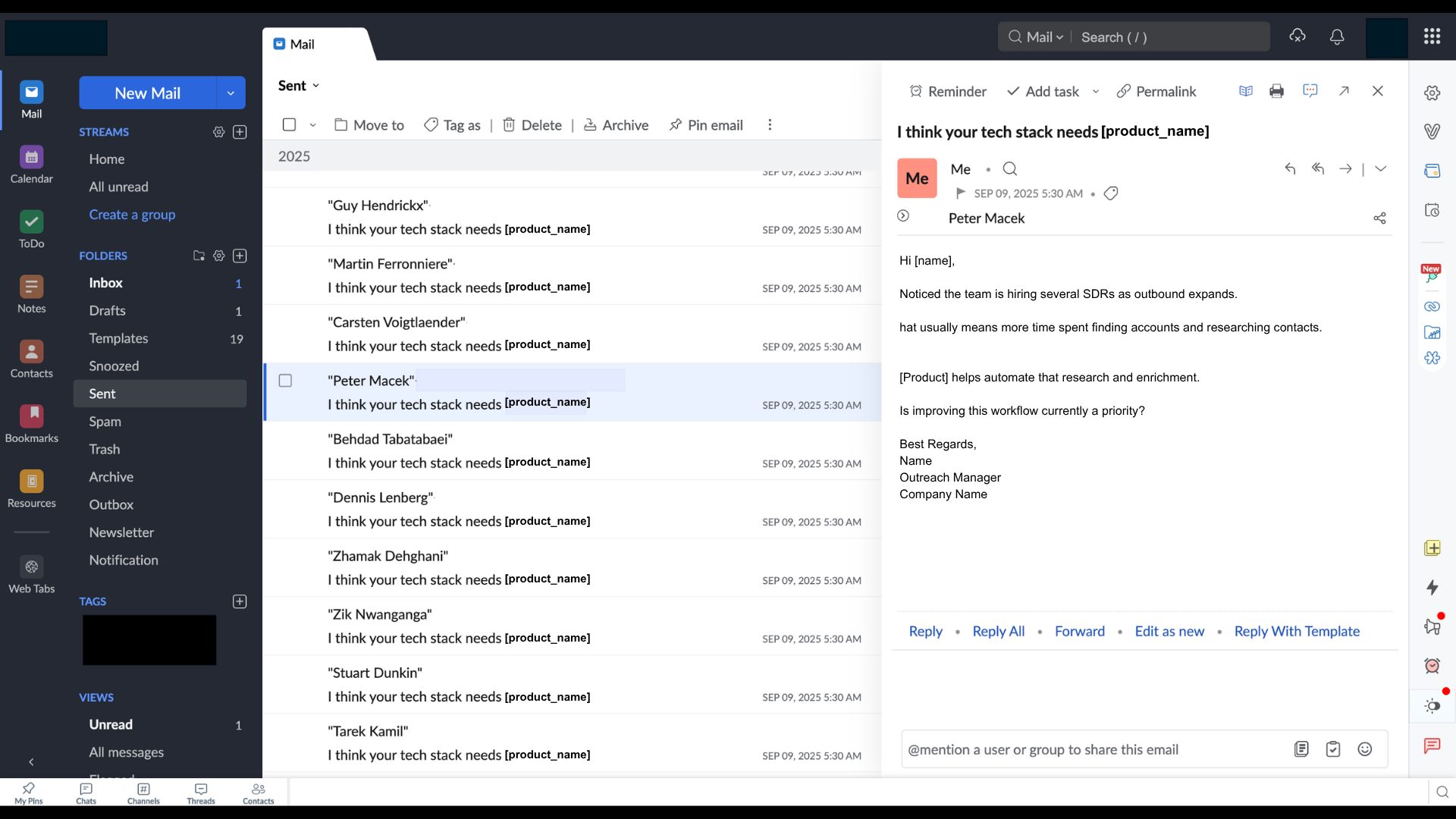Click Edit as new link
1456x819 pixels.
coord(1169,631)
